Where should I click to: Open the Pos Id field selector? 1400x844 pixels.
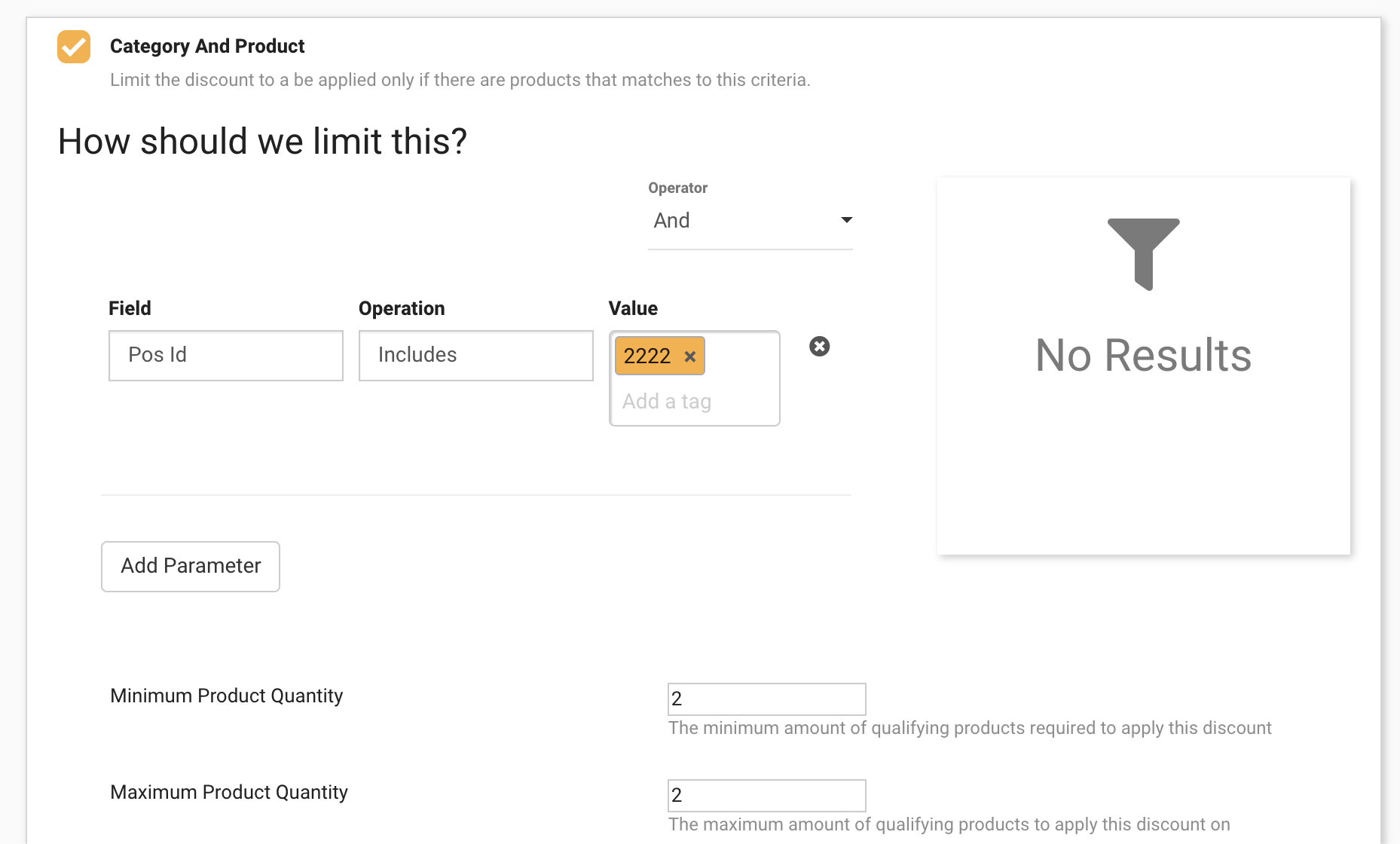click(x=225, y=356)
